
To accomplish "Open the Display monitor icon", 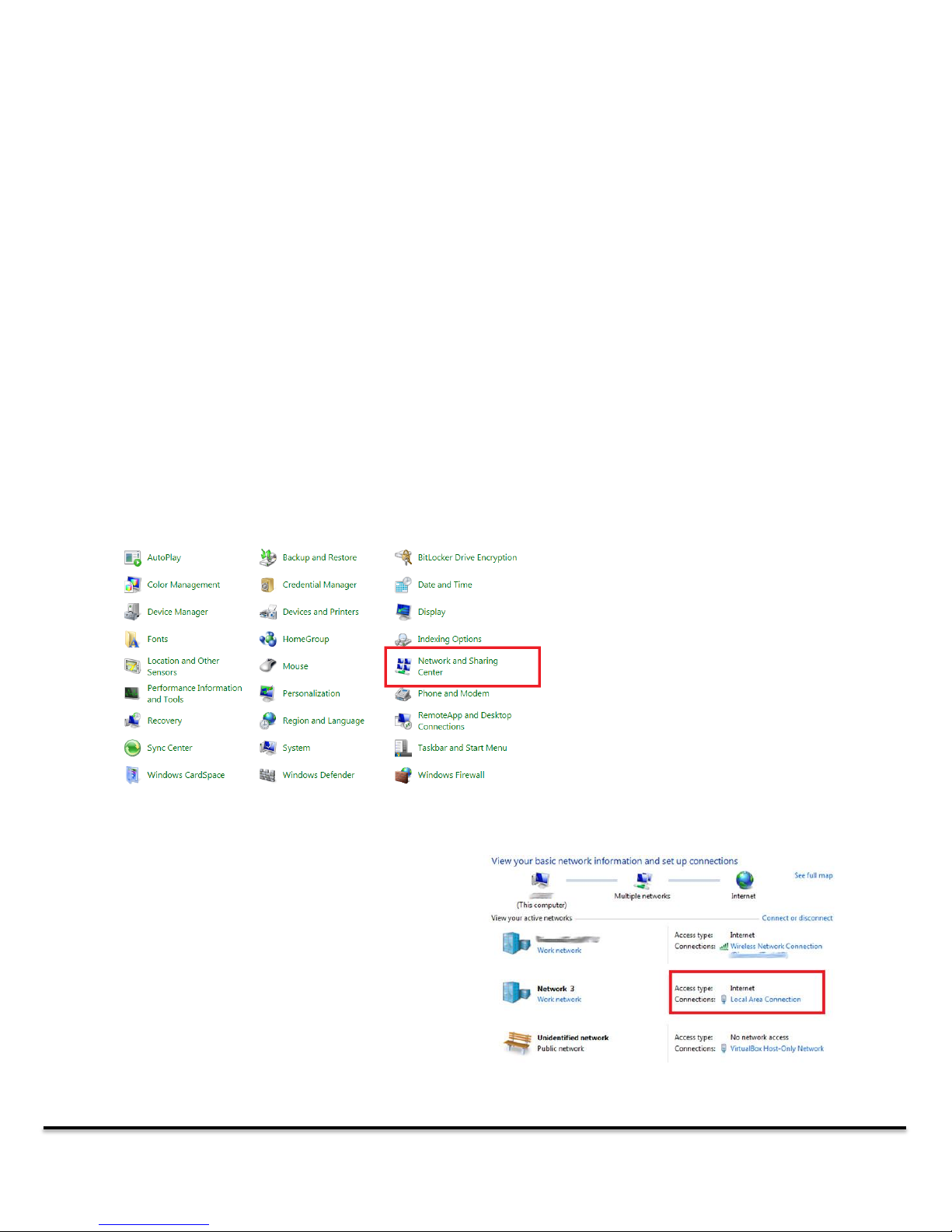I will tap(403, 612).
